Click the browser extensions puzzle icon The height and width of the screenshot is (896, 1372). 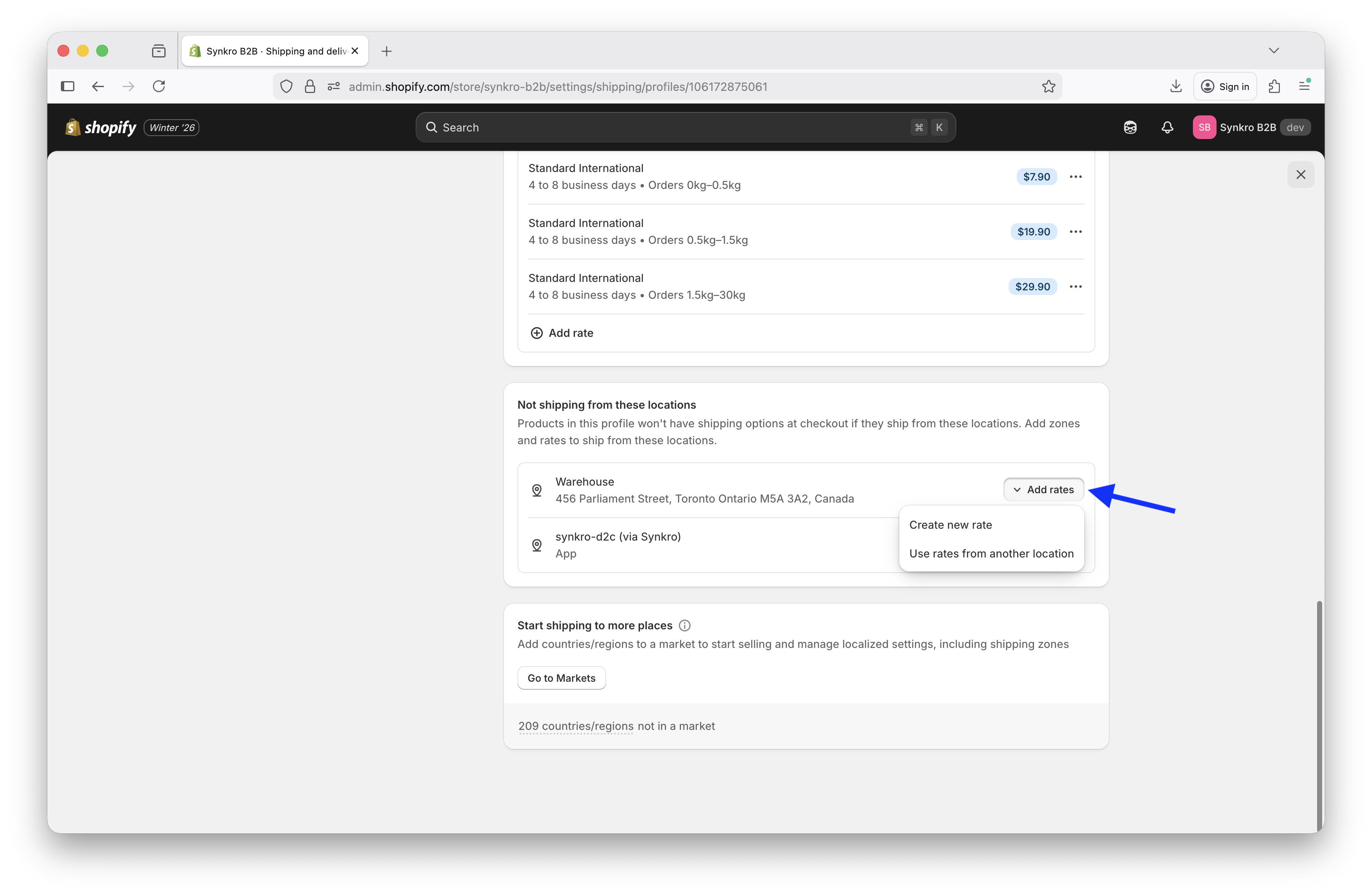pyautogui.click(x=1274, y=87)
